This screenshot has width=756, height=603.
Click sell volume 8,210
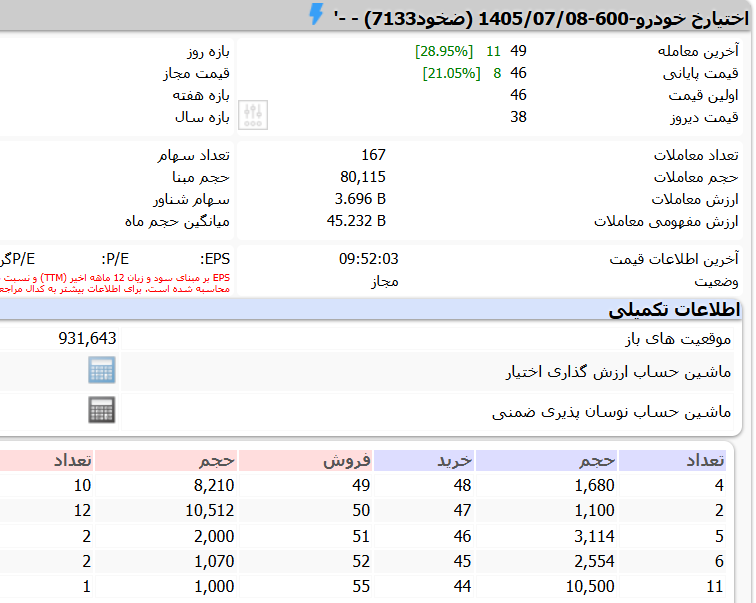(x=214, y=485)
